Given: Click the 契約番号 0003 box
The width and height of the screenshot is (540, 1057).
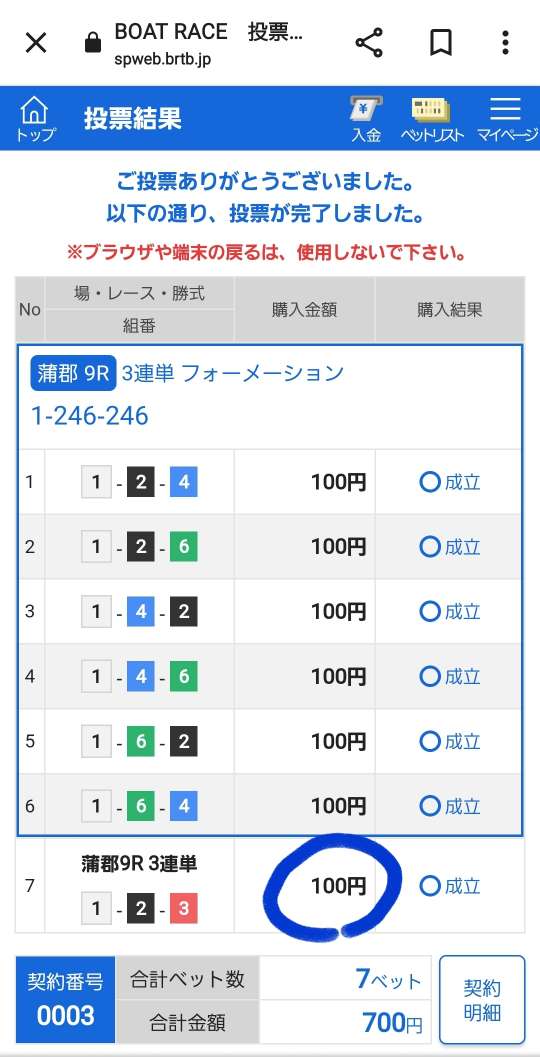Looking at the screenshot, I should (65, 1000).
